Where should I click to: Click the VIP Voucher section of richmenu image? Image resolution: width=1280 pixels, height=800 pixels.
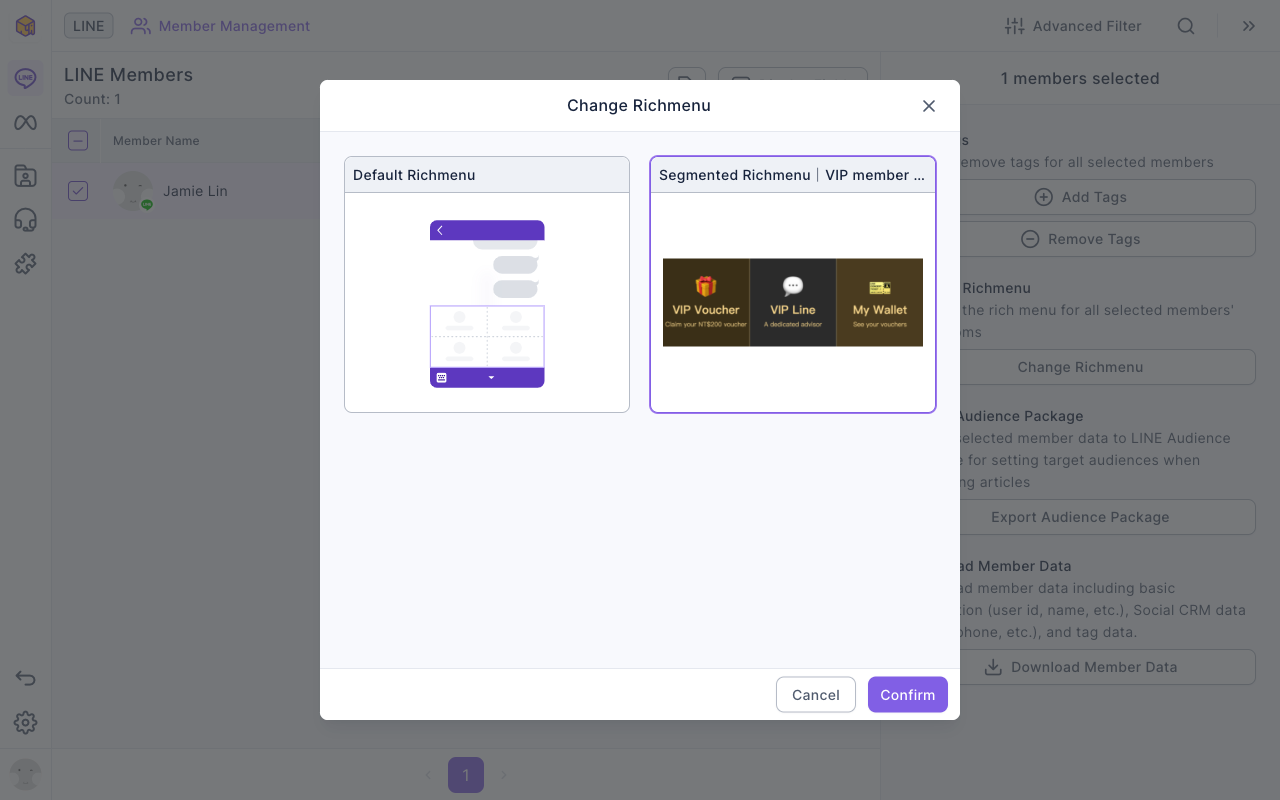tap(706, 303)
